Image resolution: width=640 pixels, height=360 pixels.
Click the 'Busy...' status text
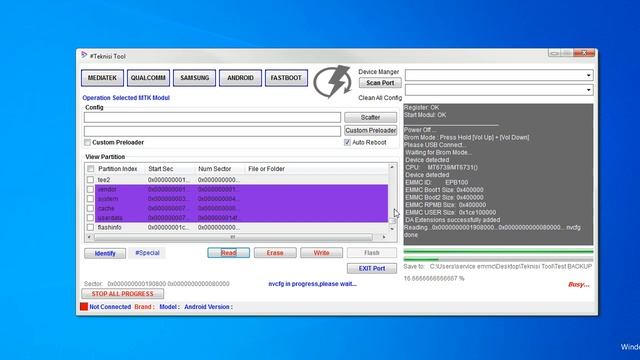578,284
